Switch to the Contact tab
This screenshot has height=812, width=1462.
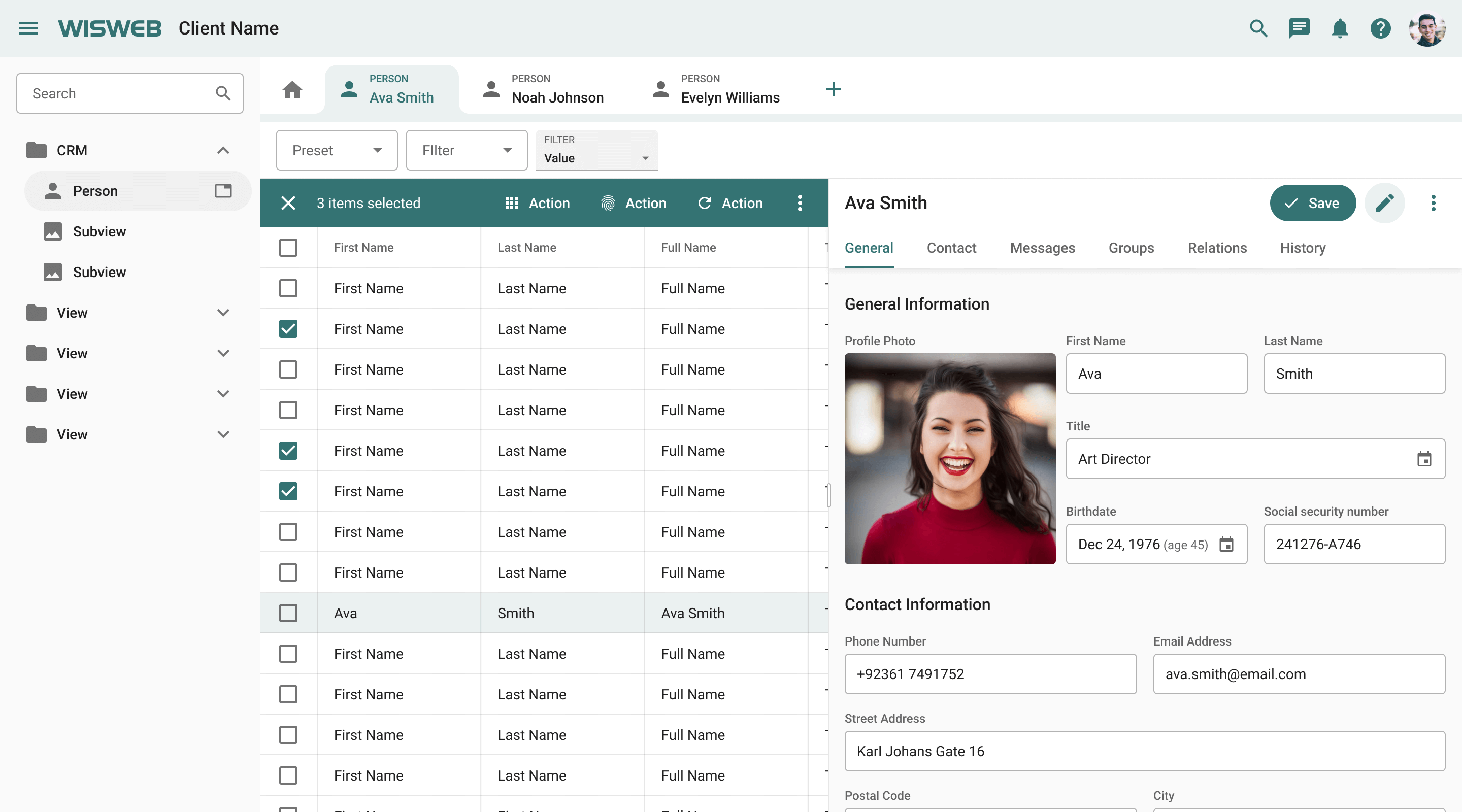click(x=951, y=248)
